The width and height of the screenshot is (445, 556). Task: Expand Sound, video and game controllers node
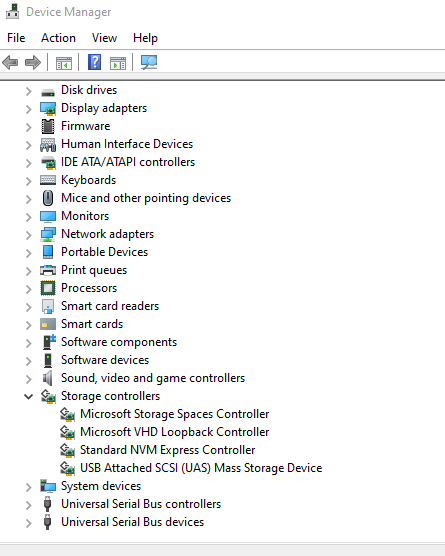pyautogui.click(x=29, y=379)
